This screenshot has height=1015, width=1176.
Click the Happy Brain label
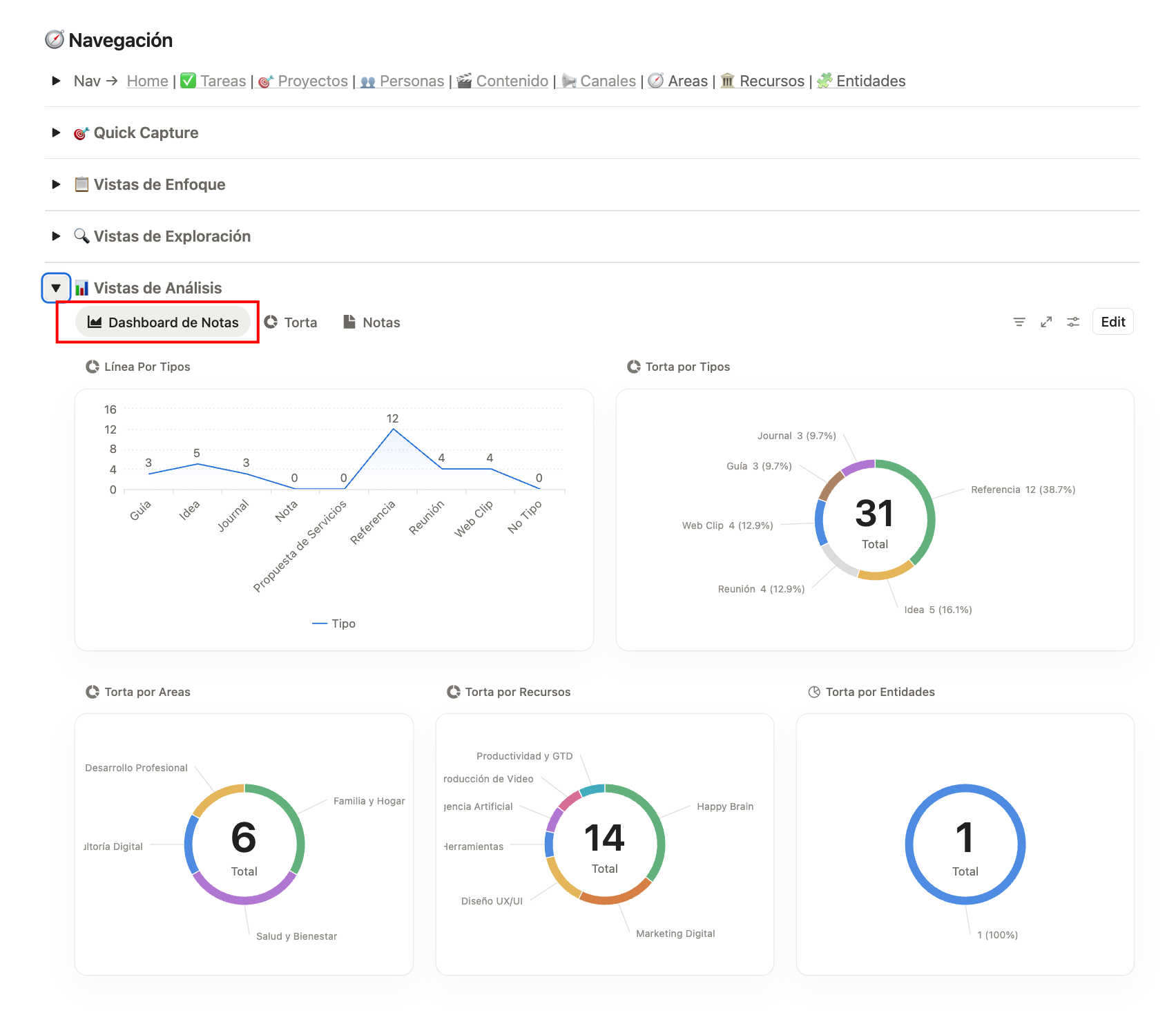[x=725, y=806]
